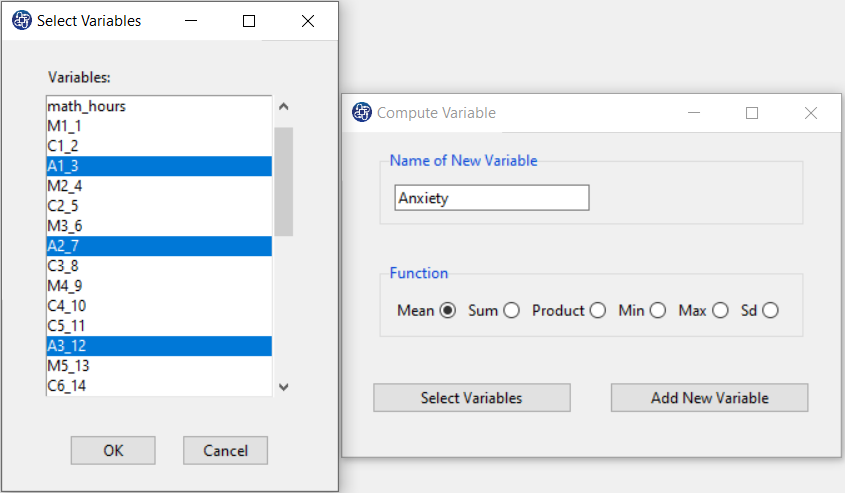The image size is (845, 493).
Task: Click the Name of New Variable field
Action: [491, 198]
